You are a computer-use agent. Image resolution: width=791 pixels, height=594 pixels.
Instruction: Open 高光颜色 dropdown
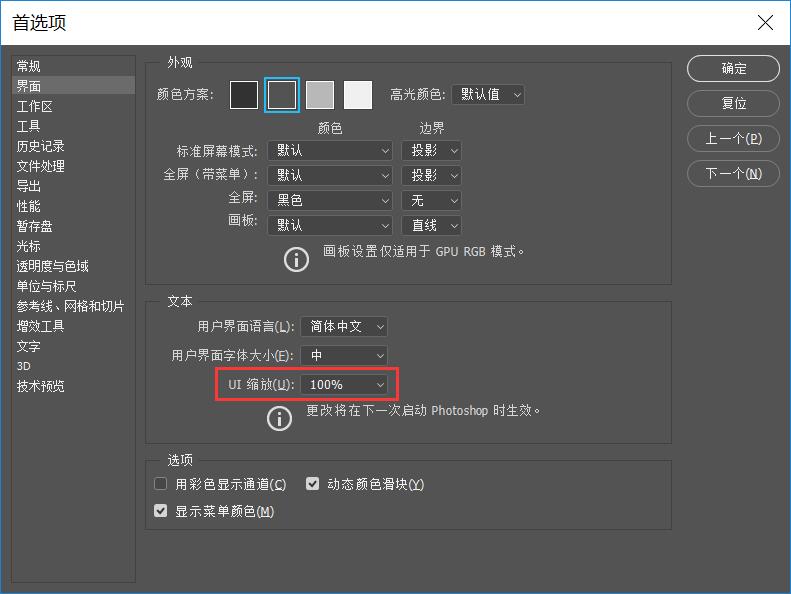pyautogui.click(x=488, y=94)
